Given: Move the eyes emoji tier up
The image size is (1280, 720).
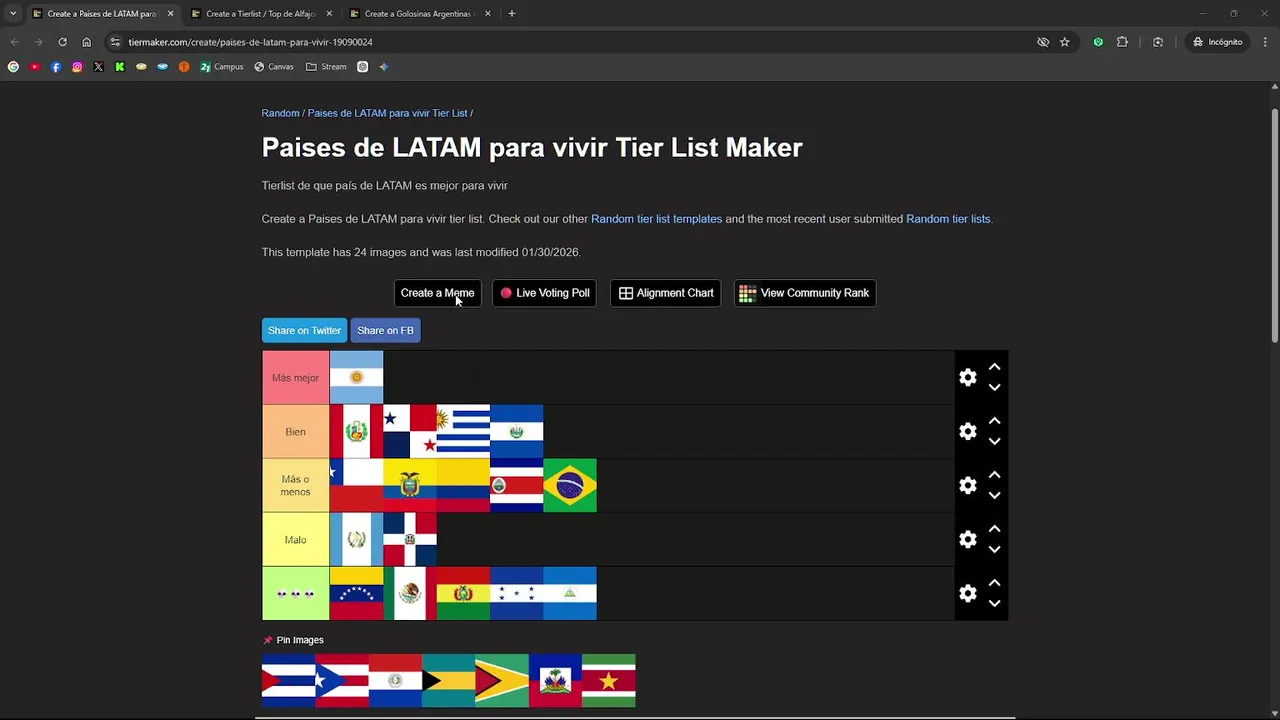Looking at the screenshot, I should [994, 583].
